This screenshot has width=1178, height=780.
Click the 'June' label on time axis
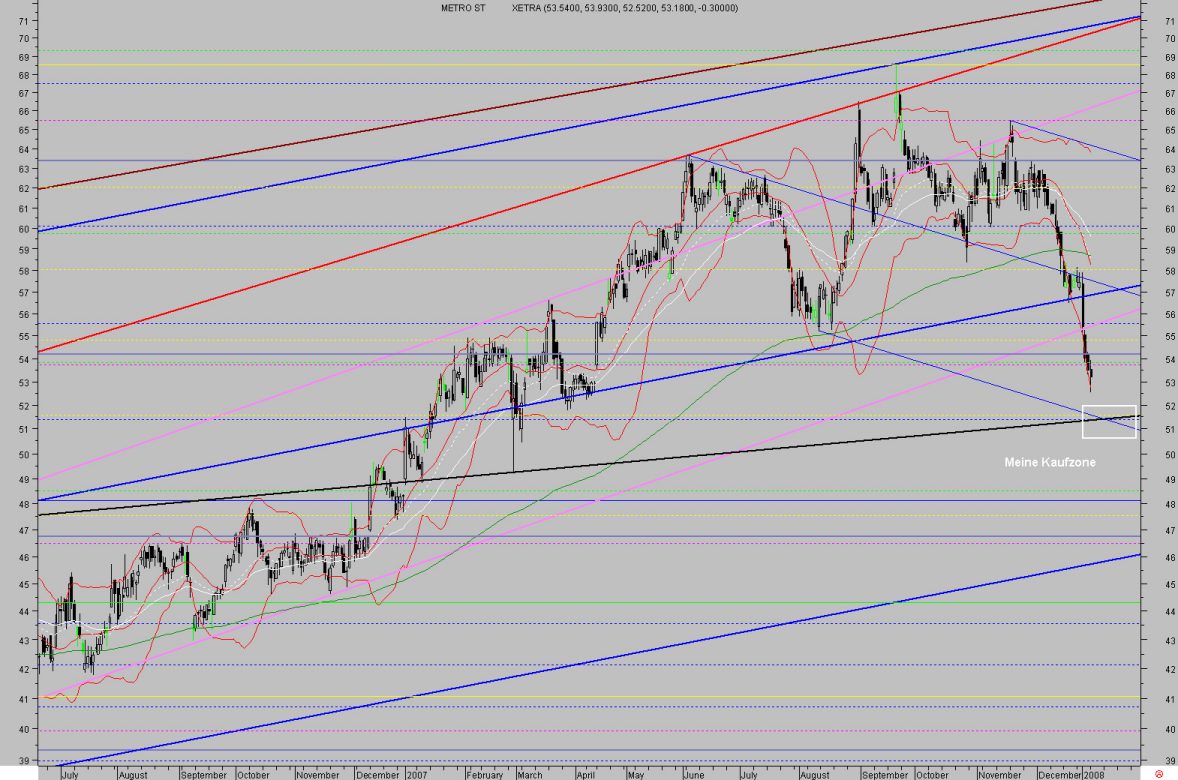click(x=694, y=775)
